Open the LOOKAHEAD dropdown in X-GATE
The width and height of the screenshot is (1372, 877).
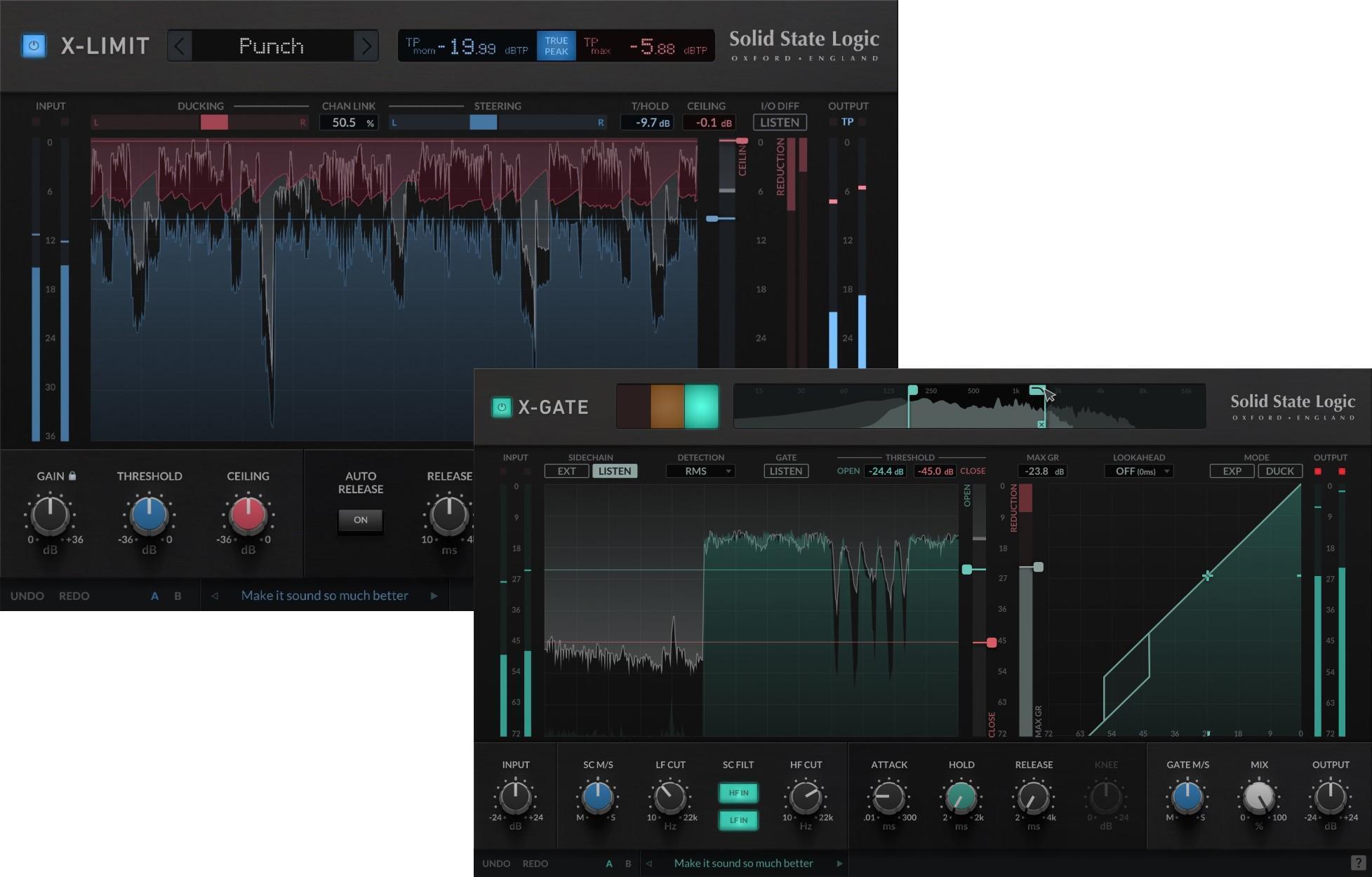coord(1138,471)
